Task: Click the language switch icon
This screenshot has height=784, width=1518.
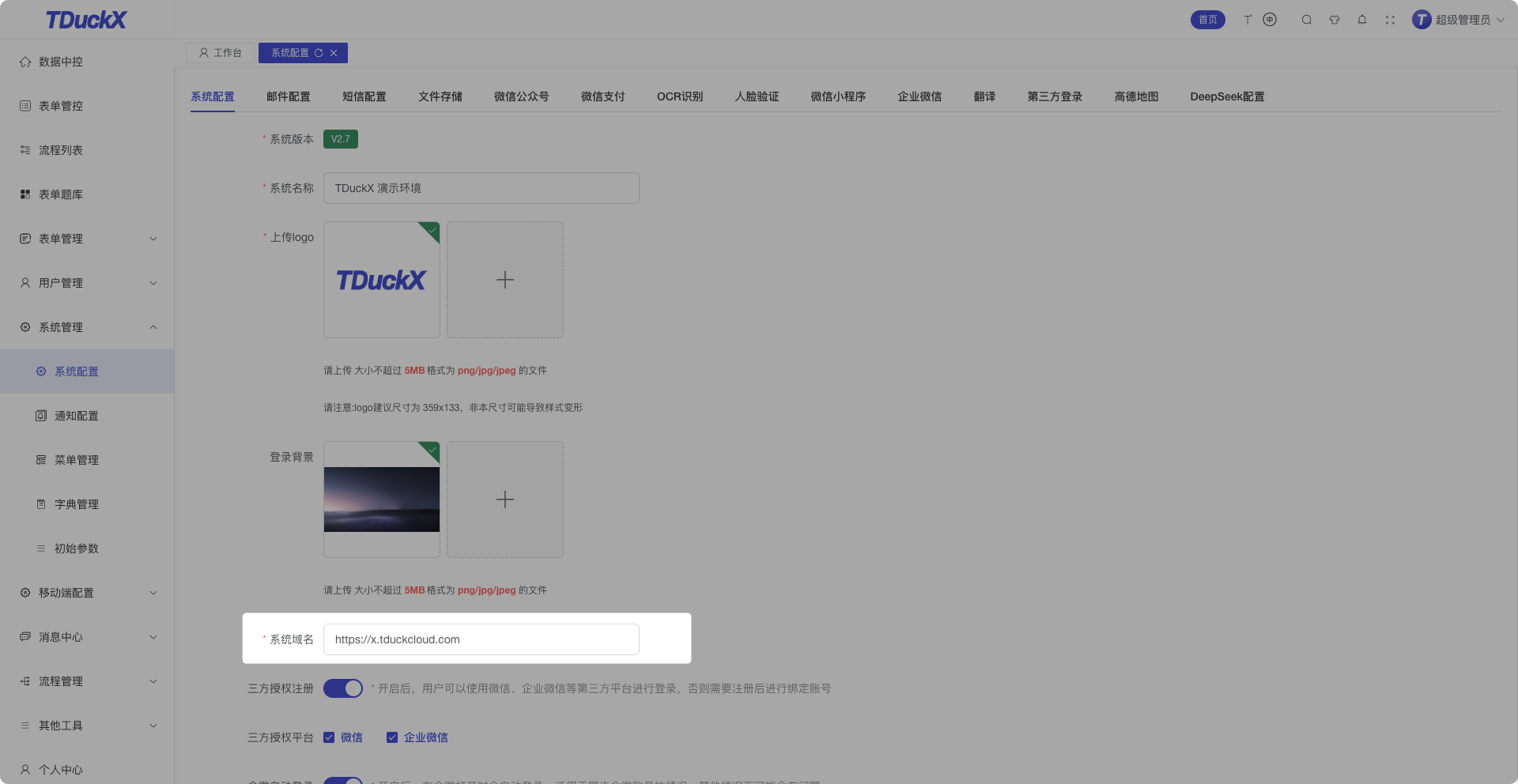Action: click(1270, 20)
